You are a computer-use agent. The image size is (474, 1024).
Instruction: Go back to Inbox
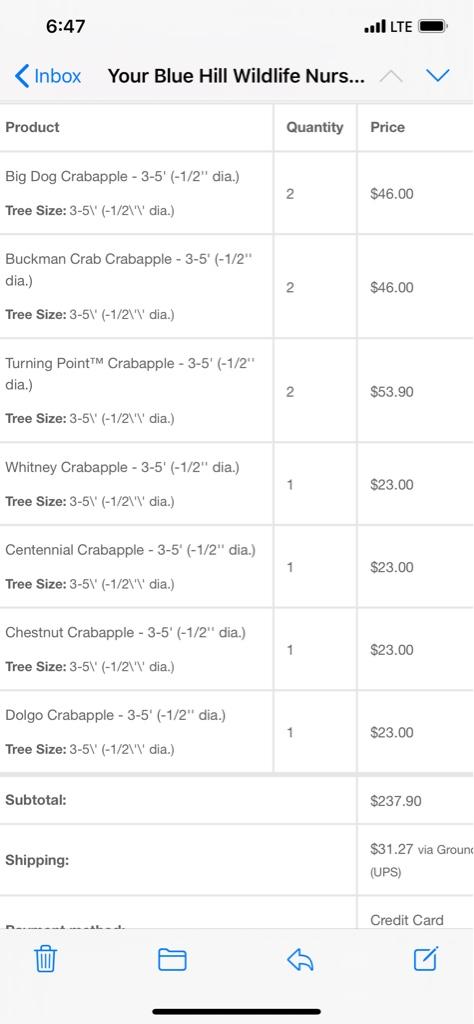pos(48,76)
